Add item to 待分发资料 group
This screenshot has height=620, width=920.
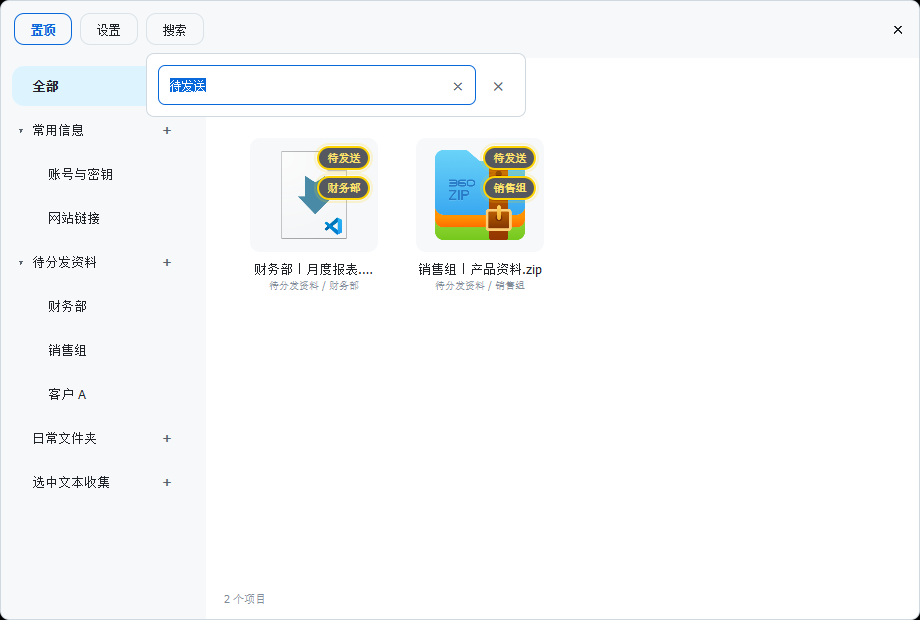pos(167,262)
